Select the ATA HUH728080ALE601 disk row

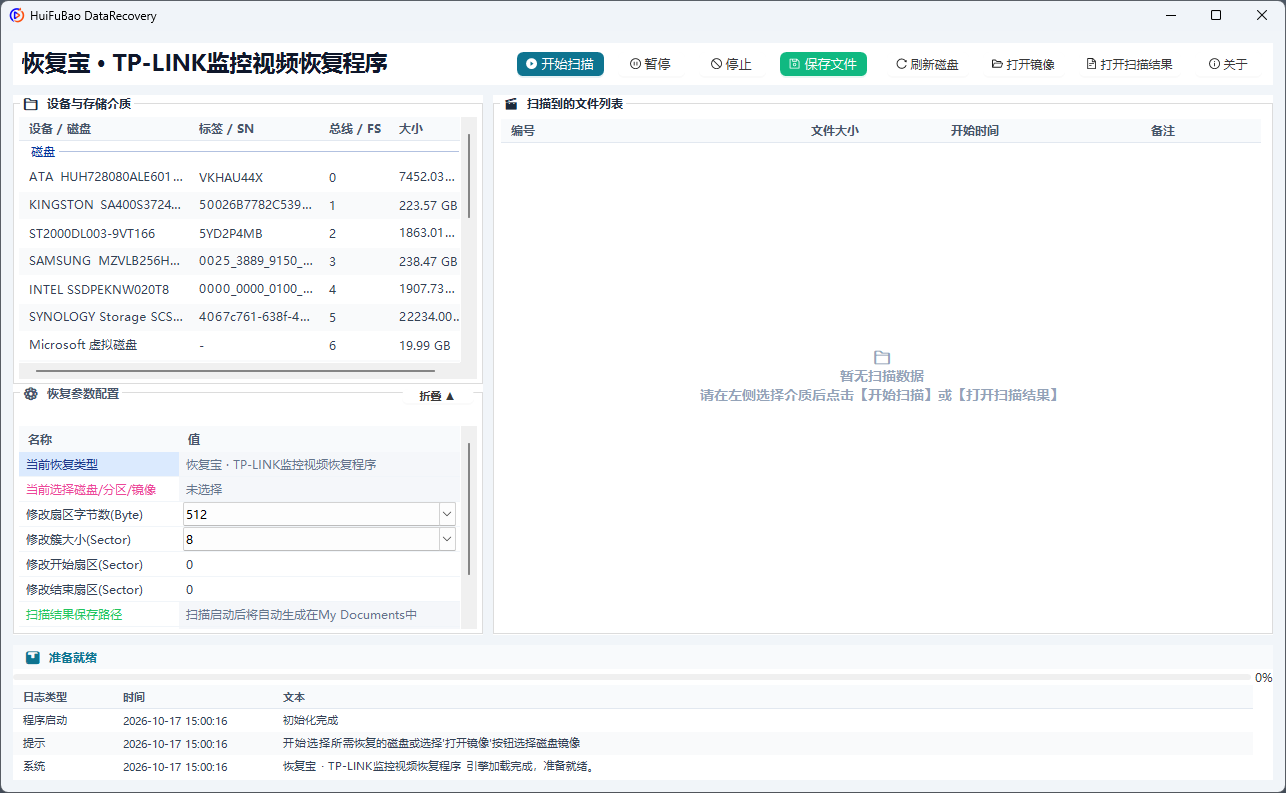240,177
